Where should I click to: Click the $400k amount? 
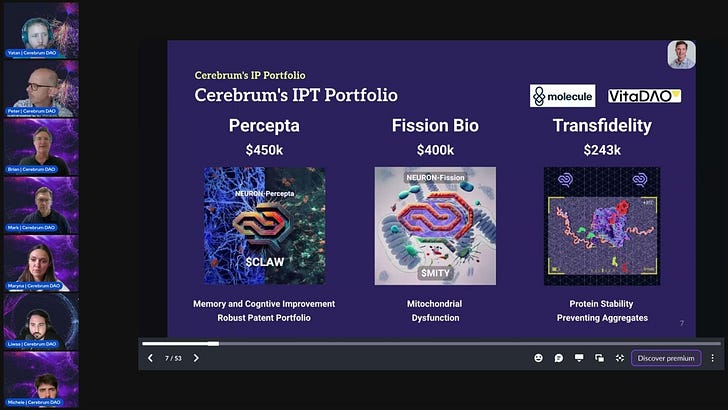click(435, 150)
